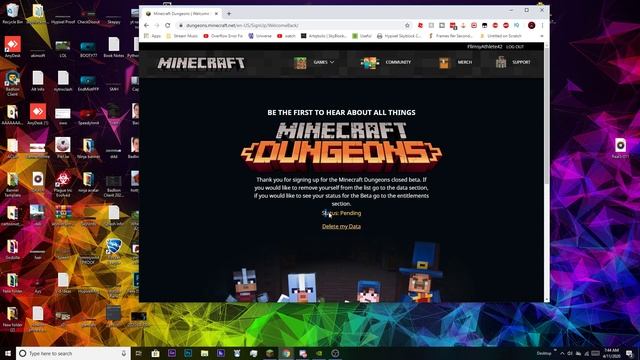Select the AnyDesk (1) desktop shortcut
Screen dimensions: 640x360
(x=38, y=115)
